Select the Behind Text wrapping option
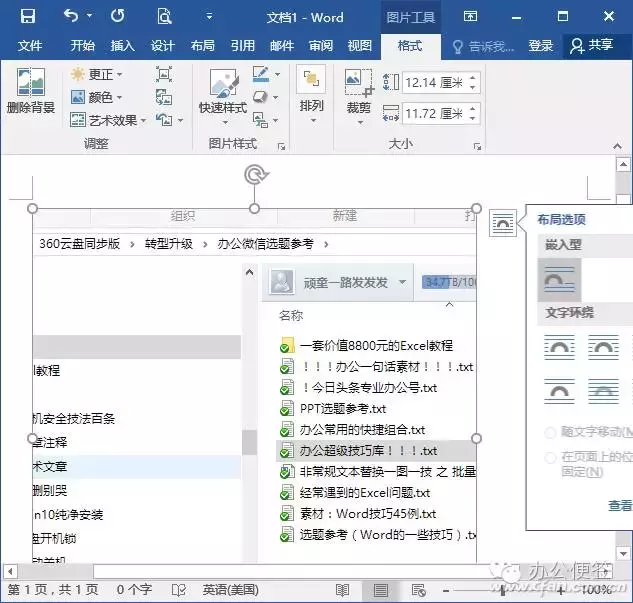The width and height of the screenshot is (633, 603). coord(603,391)
